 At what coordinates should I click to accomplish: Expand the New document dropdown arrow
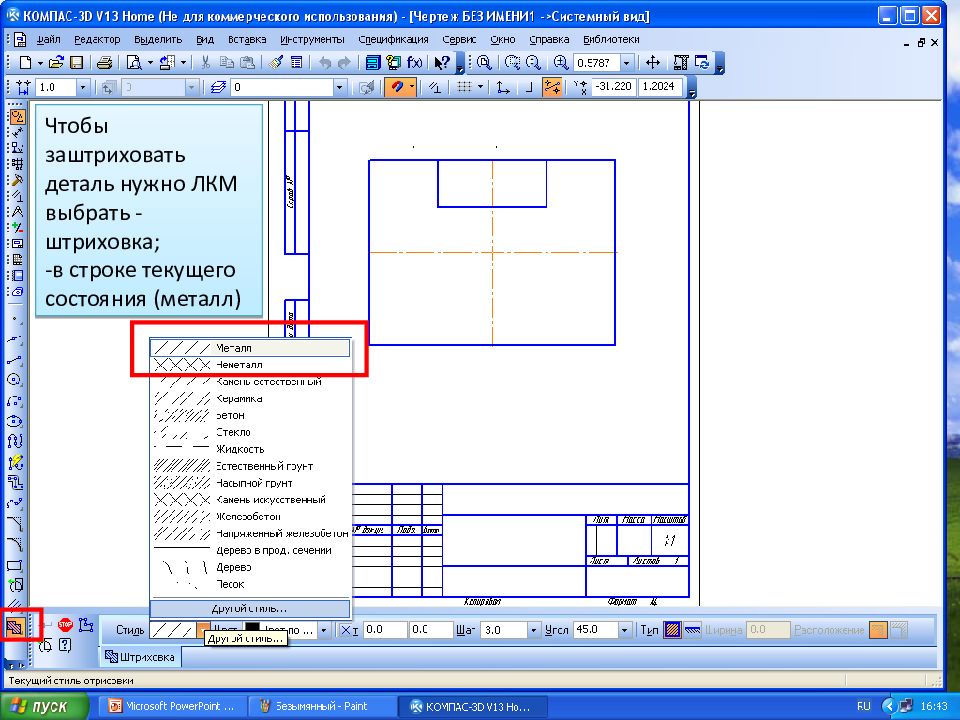pos(40,62)
